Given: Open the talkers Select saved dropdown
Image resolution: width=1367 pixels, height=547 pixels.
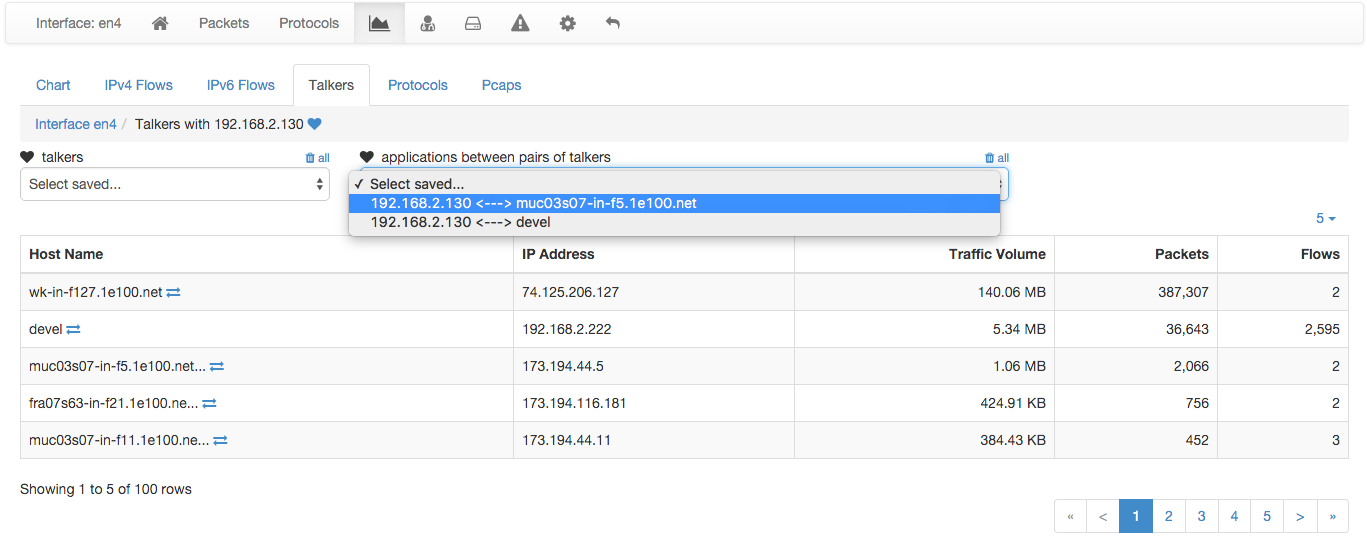Looking at the screenshot, I should (175, 184).
